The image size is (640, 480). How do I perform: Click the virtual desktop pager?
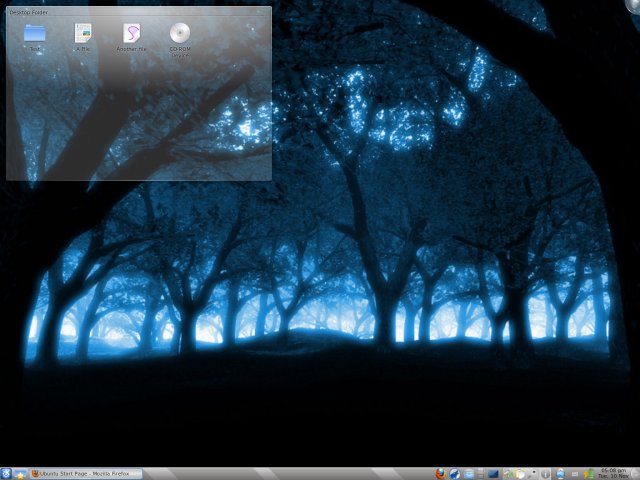480,474
